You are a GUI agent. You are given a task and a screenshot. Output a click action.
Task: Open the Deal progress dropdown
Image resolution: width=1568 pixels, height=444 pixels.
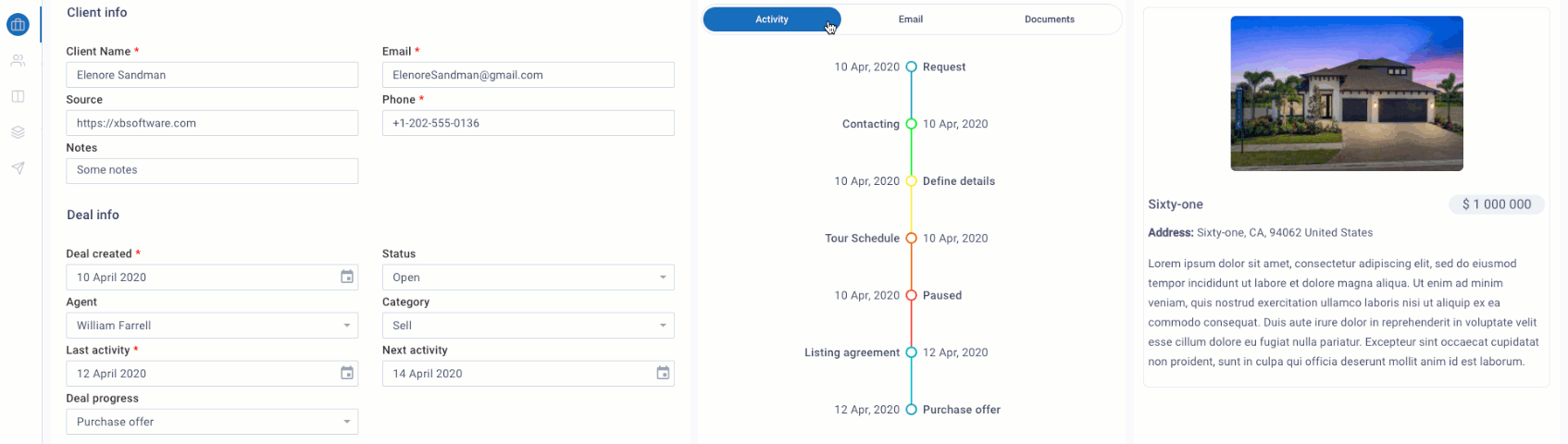coord(212,422)
